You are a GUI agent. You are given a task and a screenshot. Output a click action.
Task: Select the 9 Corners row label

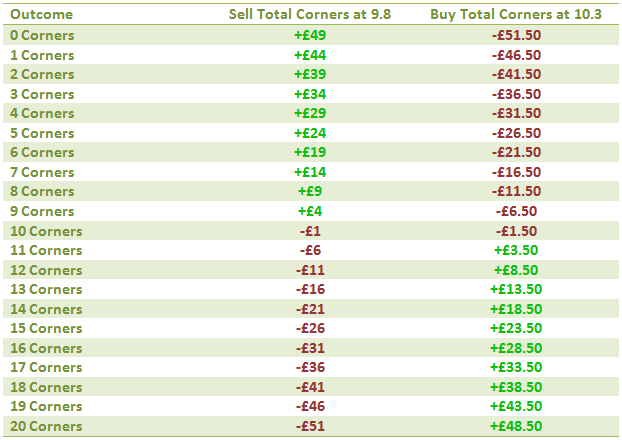click(x=42, y=211)
